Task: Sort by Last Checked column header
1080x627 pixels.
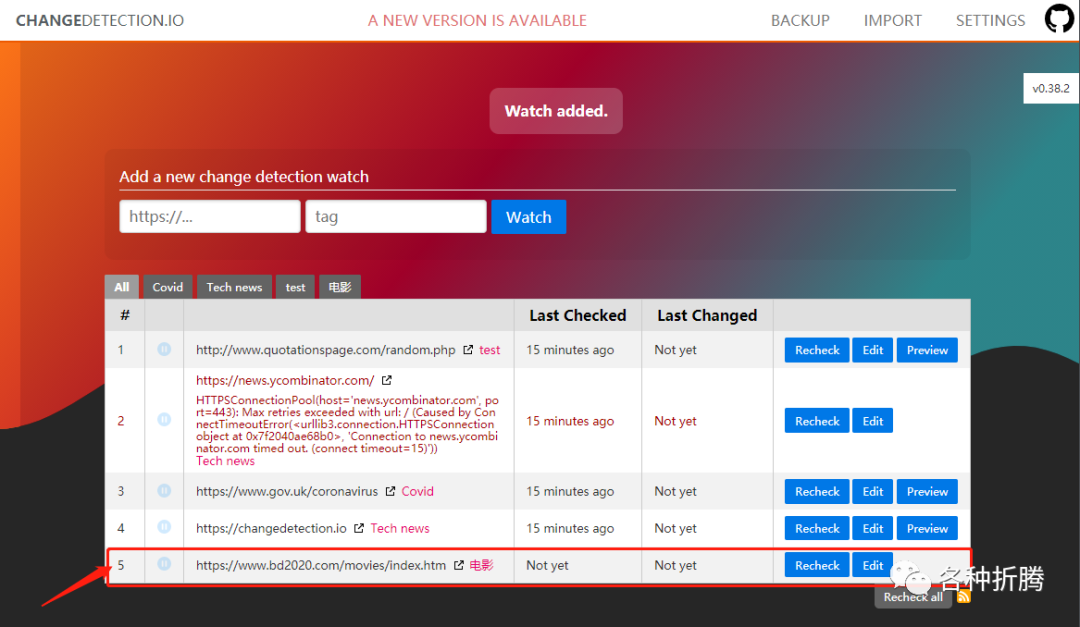Action: pos(578,315)
